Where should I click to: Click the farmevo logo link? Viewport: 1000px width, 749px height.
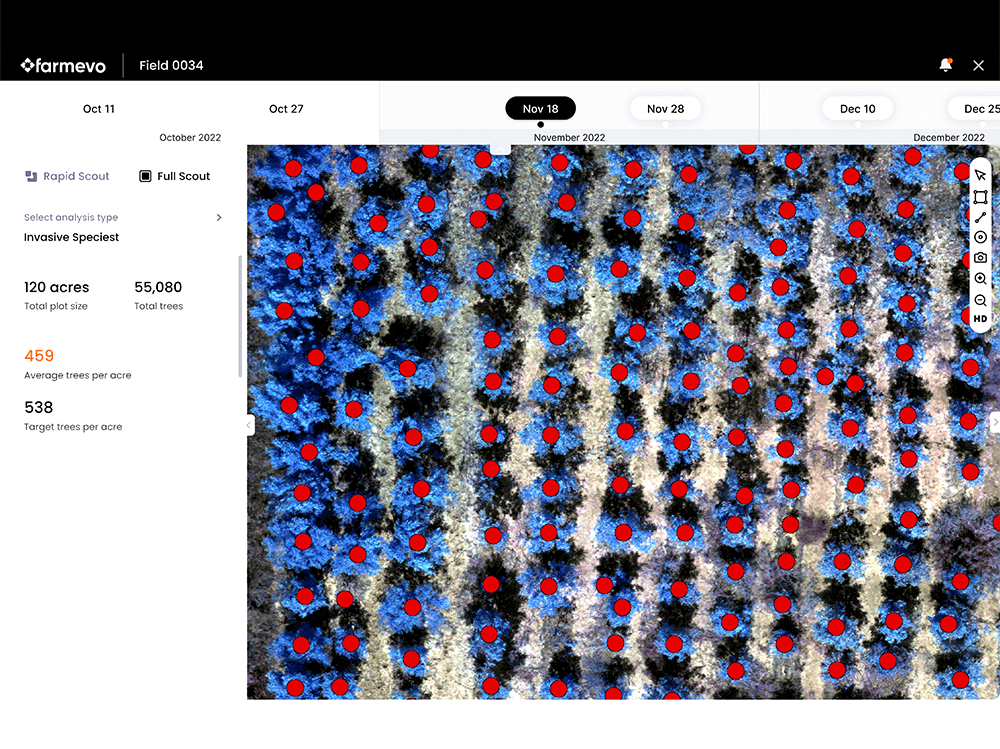[62, 66]
